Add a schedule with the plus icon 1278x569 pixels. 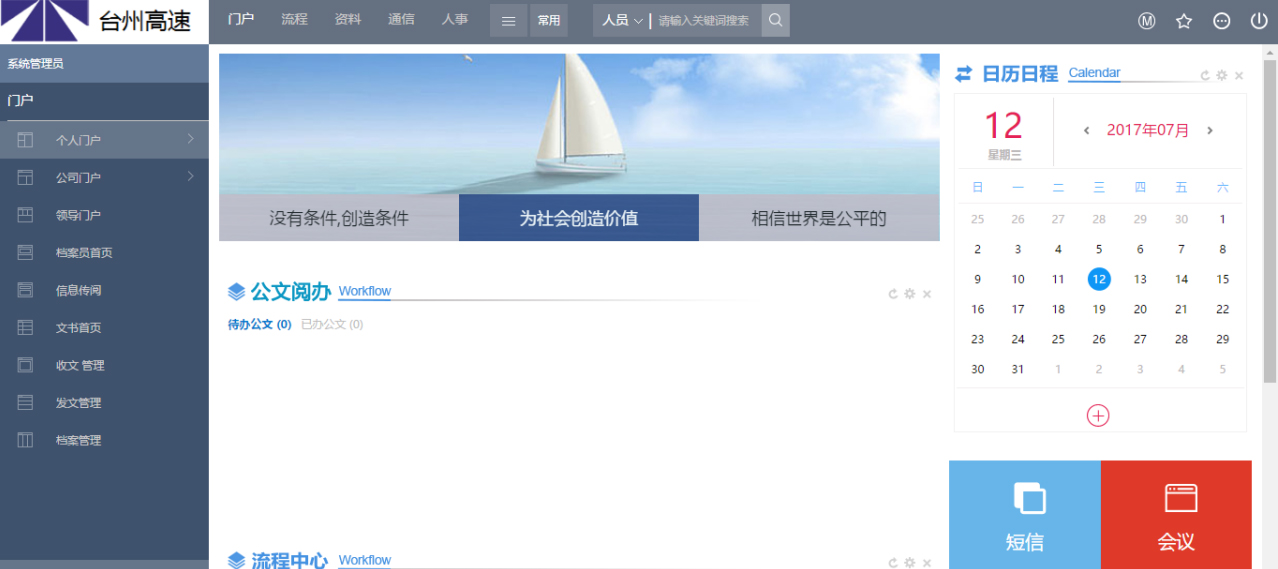(x=1098, y=415)
